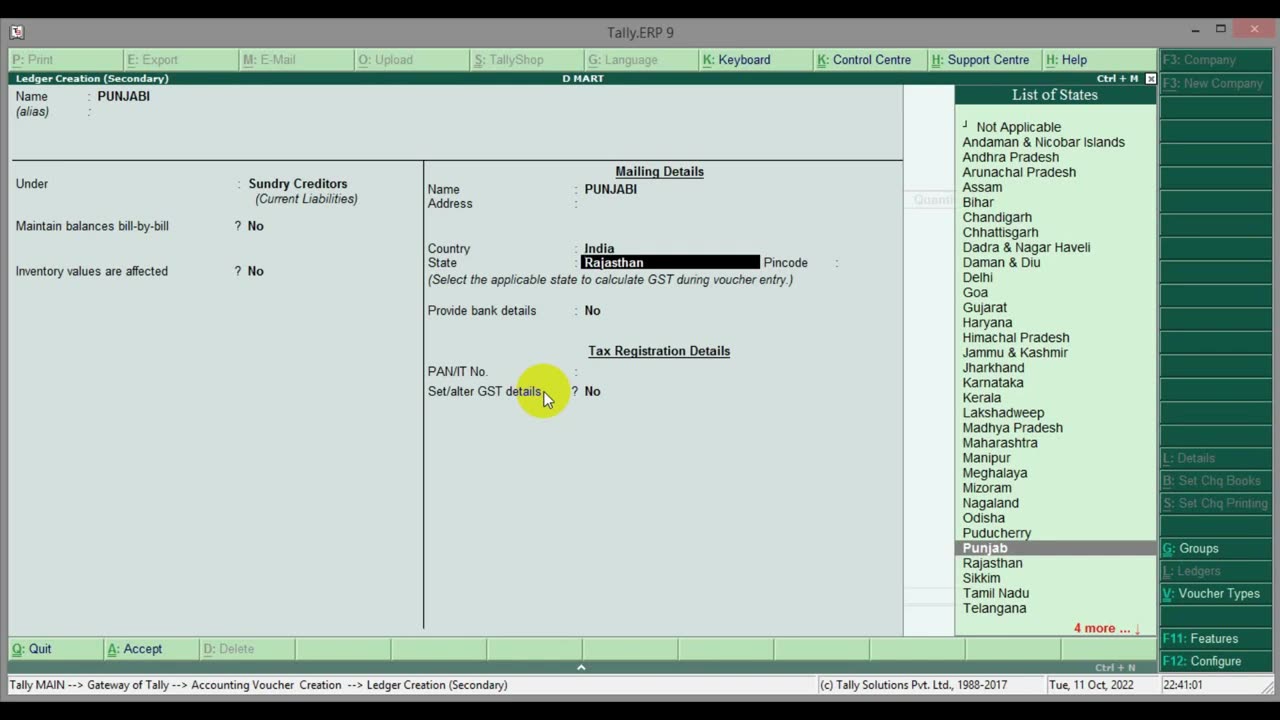This screenshot has width=1280, height=720.
Task: Open Voucher Types from right panel
Action: [1216, 593]
